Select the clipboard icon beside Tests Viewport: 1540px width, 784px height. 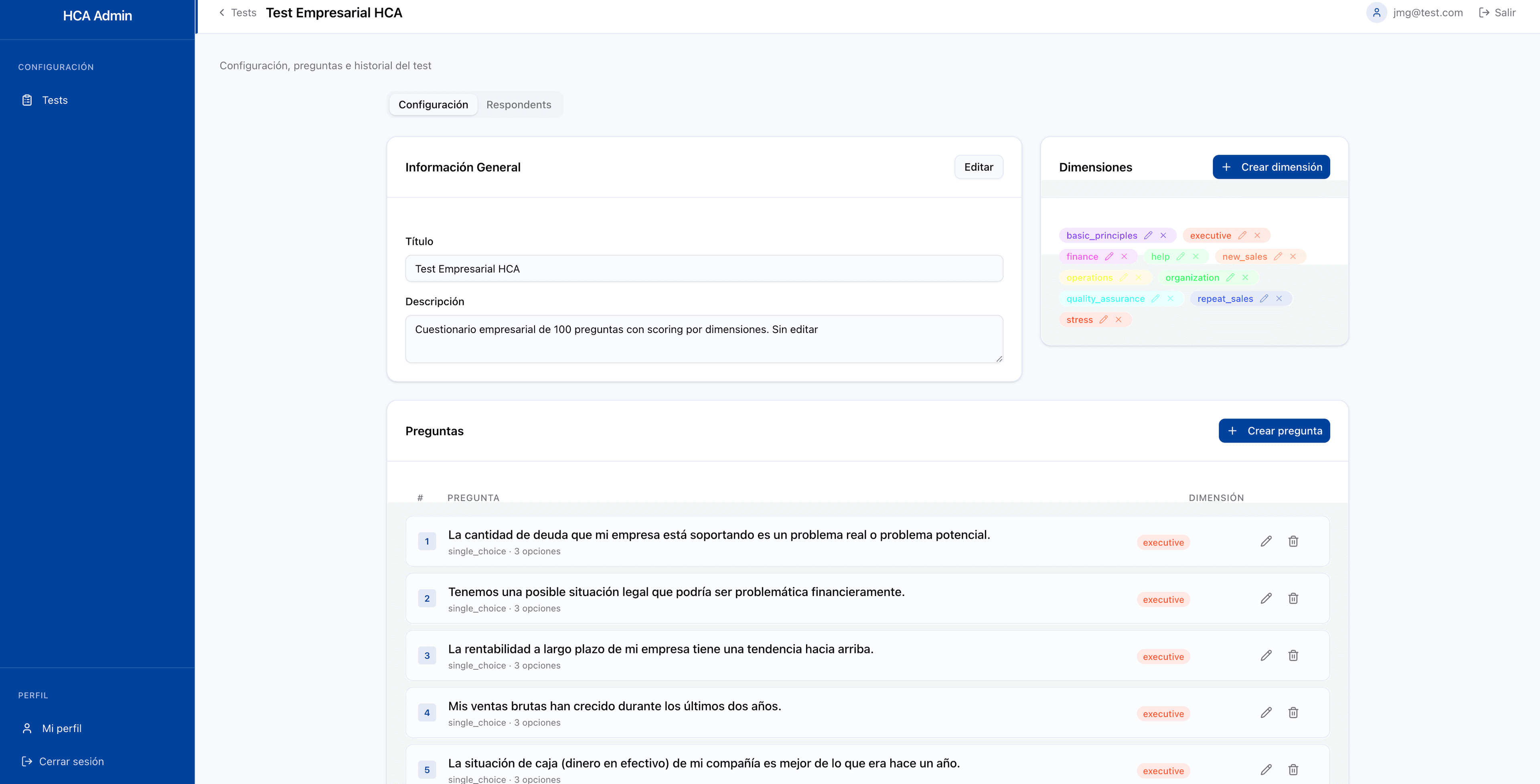click(x=27, y=100)
